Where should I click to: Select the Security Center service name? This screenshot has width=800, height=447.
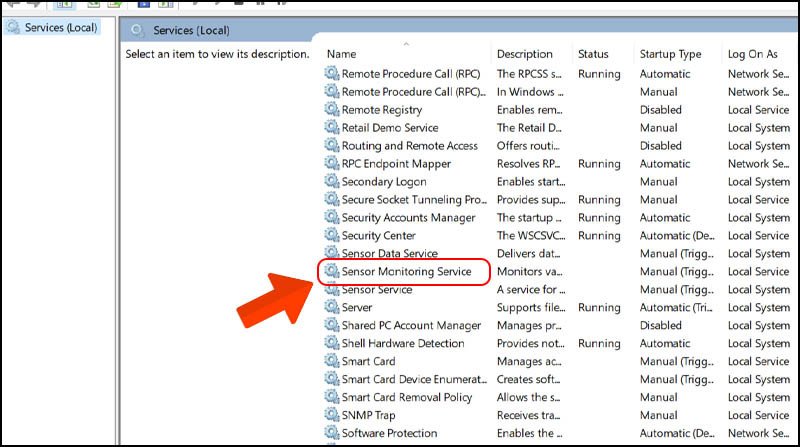pos(379,235)
